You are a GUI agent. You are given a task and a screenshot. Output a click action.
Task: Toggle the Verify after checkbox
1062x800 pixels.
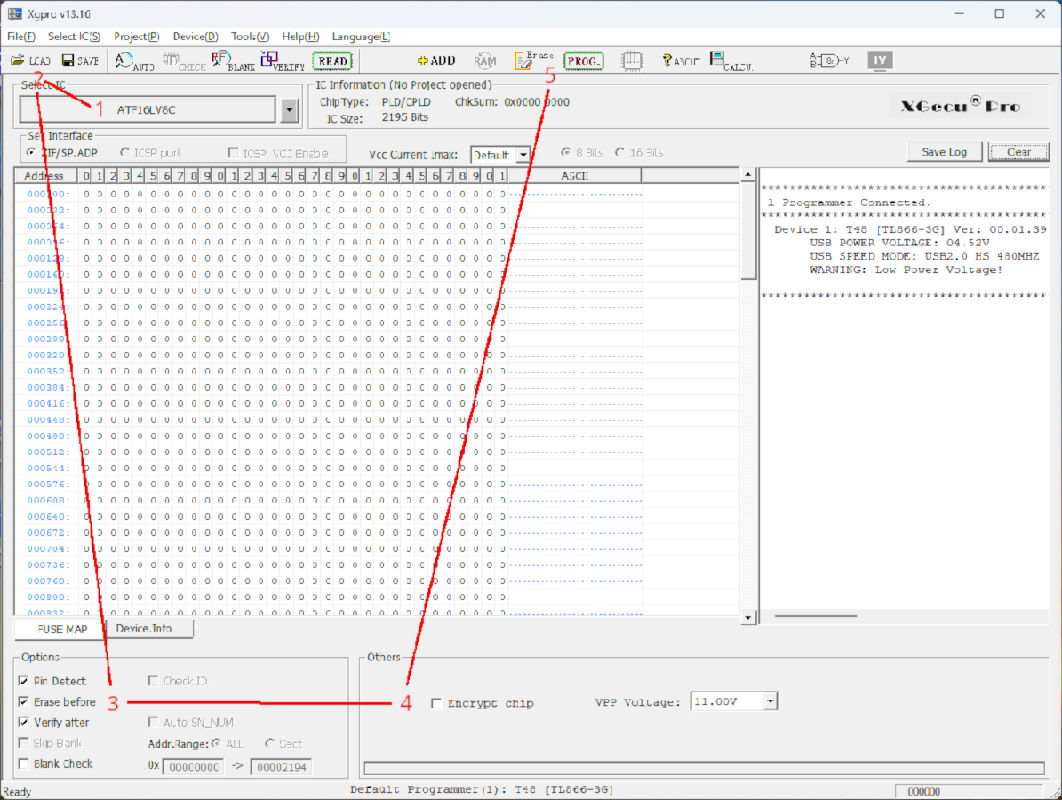coord(24,722)
